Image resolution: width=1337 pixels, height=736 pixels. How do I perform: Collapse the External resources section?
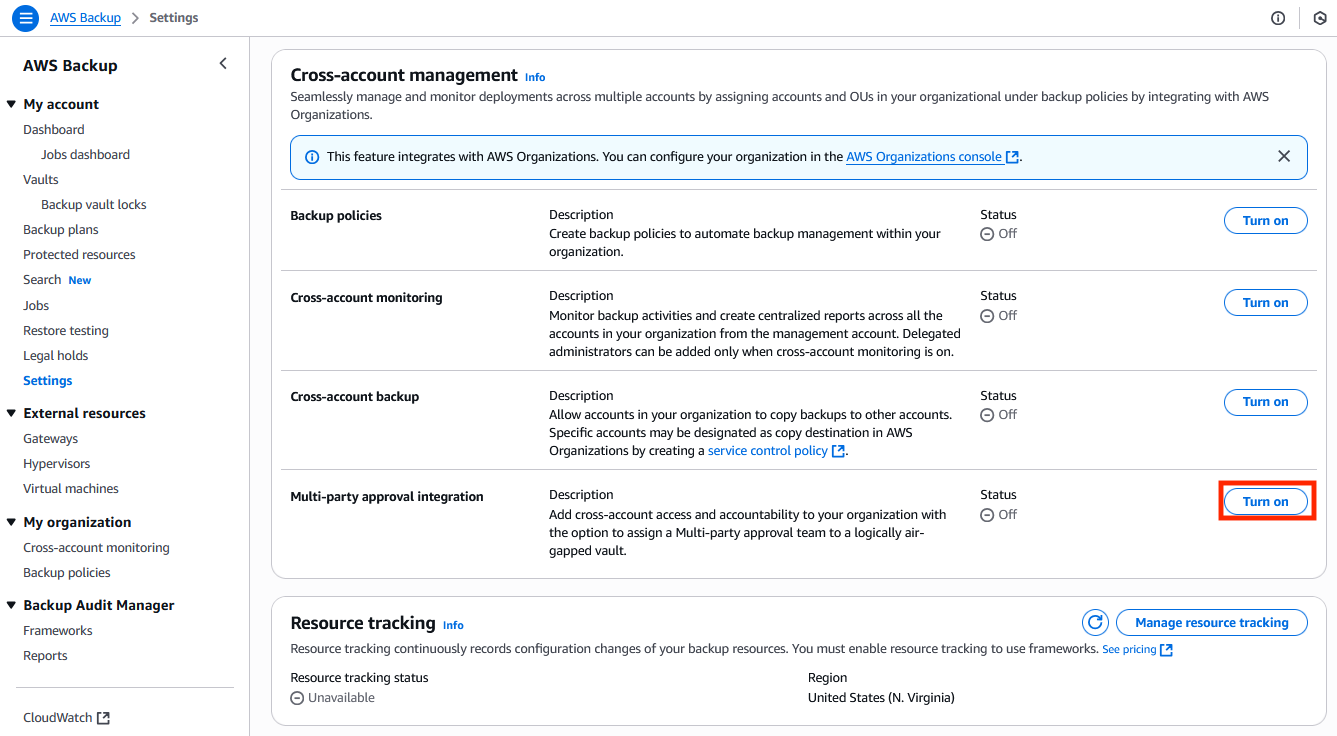click(x=11, y=412)
